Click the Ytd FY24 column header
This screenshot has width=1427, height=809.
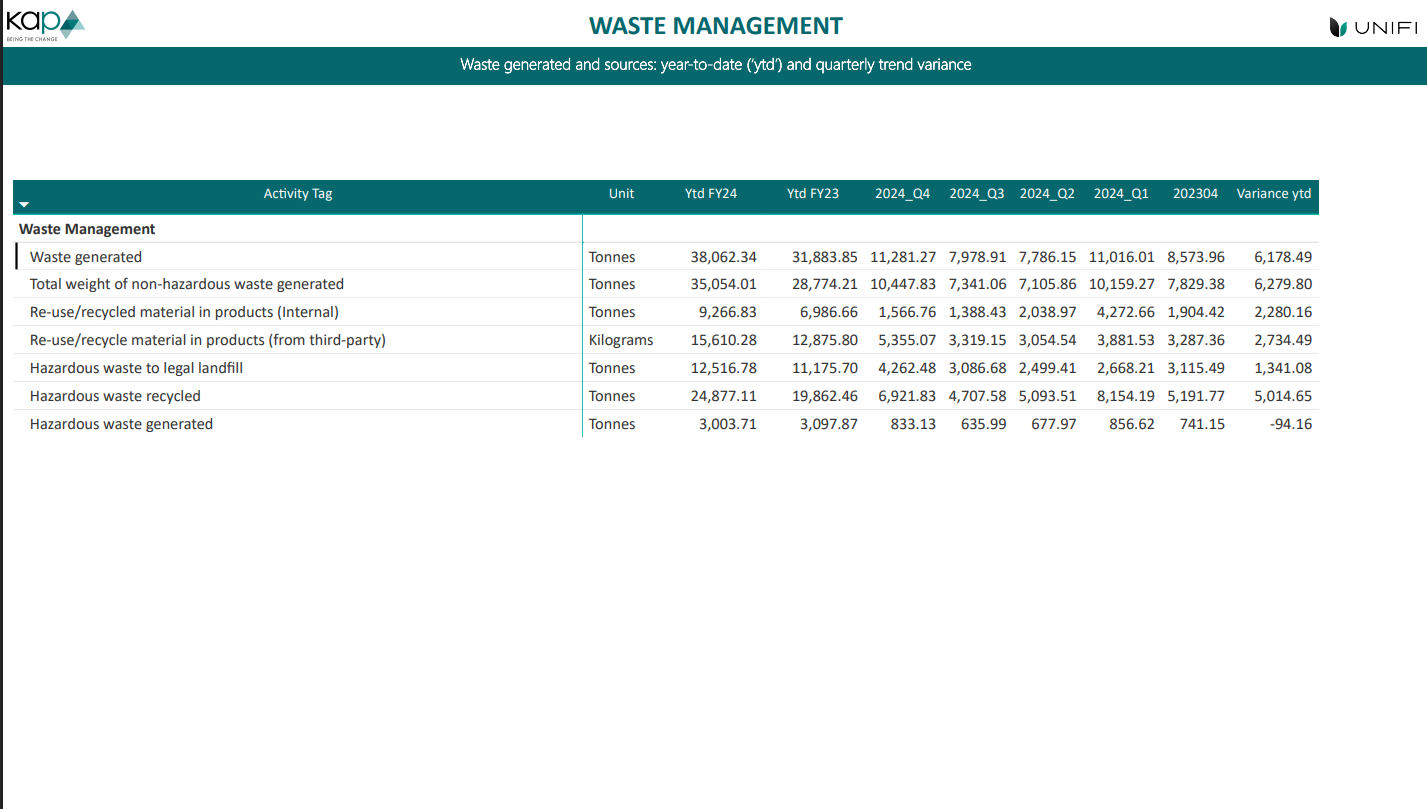pyautogui.click(x=711, y=194)
